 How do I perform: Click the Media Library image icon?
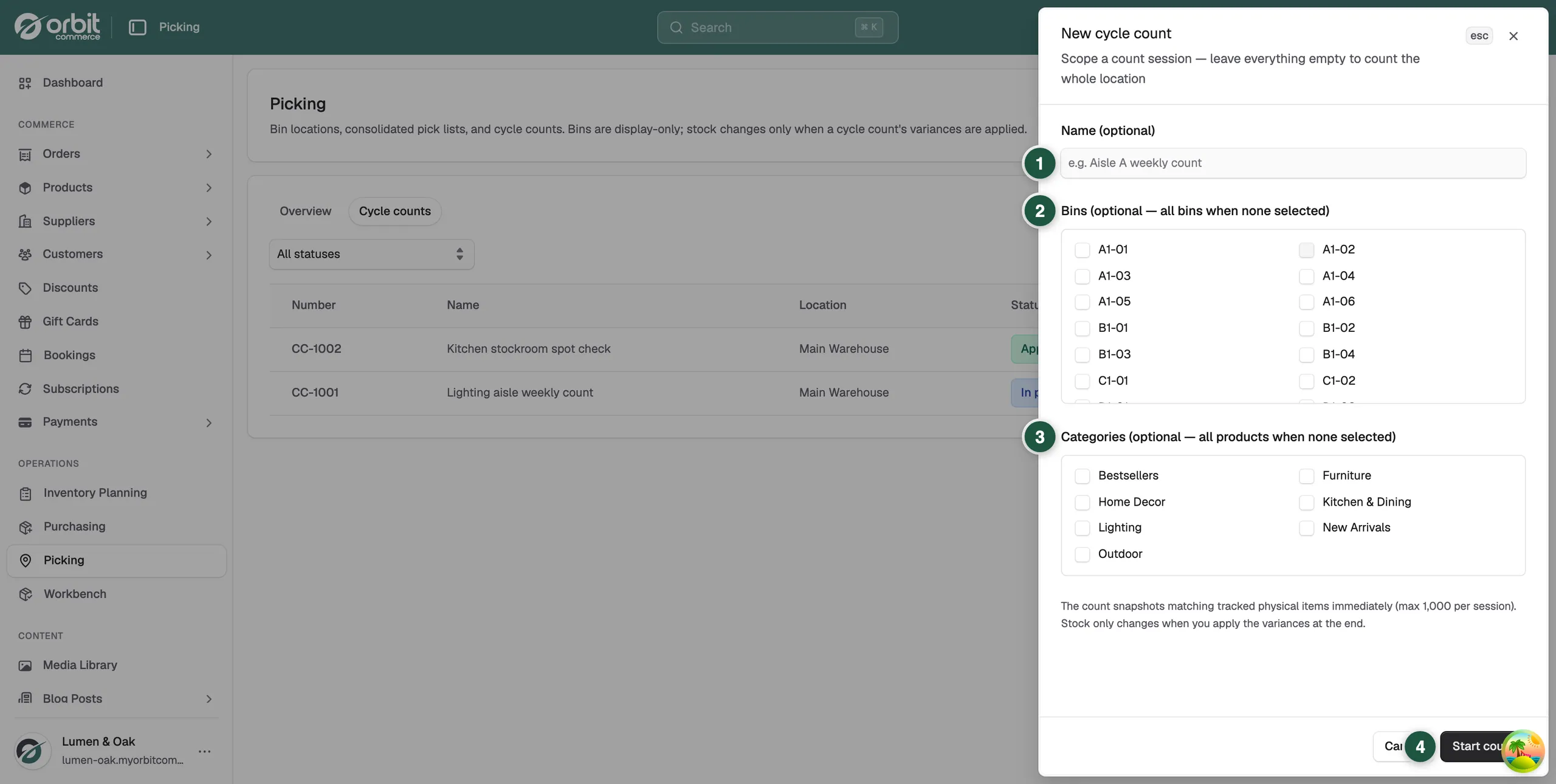point(25,665)
